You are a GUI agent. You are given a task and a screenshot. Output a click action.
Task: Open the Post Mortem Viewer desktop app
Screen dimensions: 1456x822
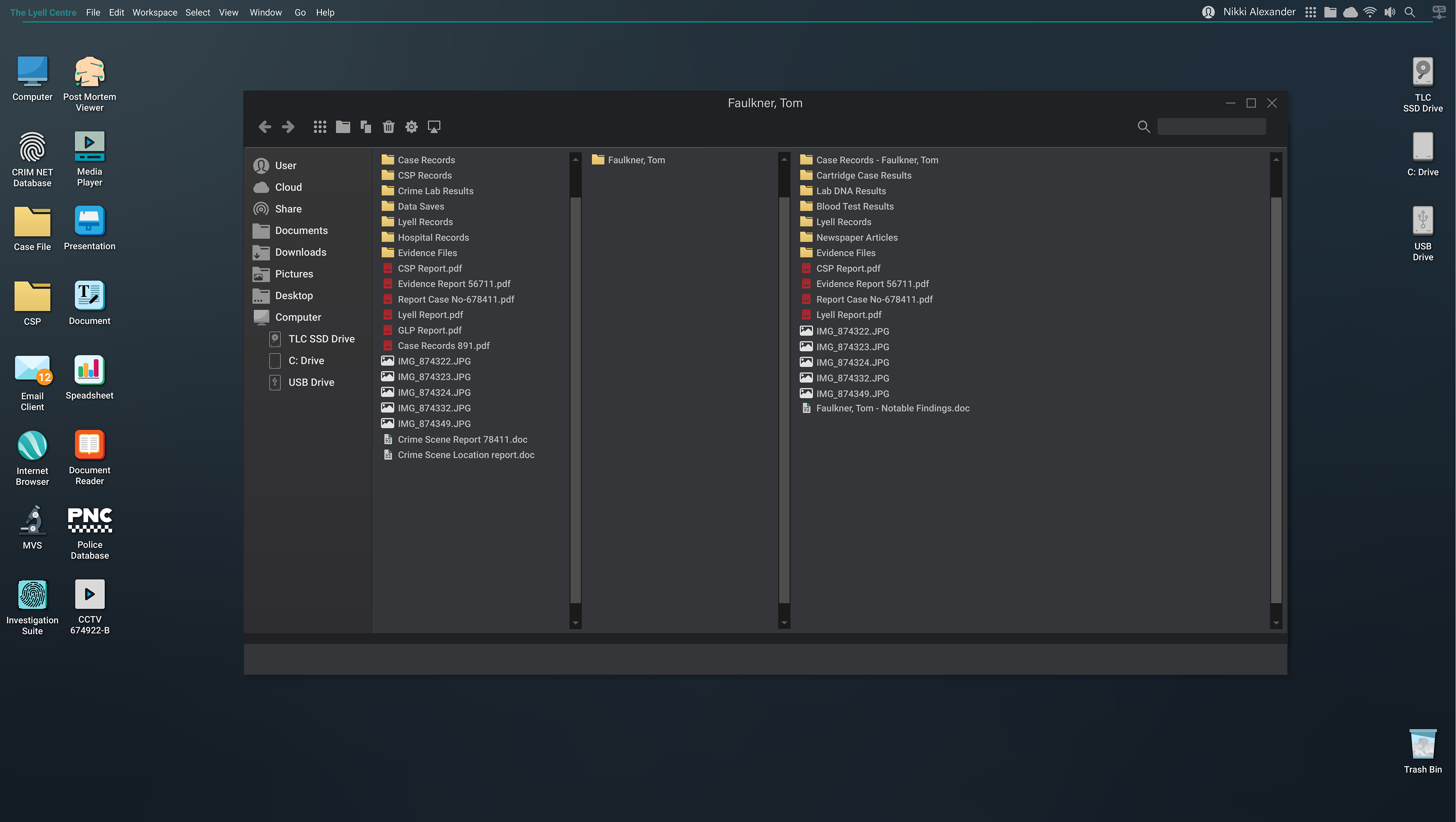89,84
